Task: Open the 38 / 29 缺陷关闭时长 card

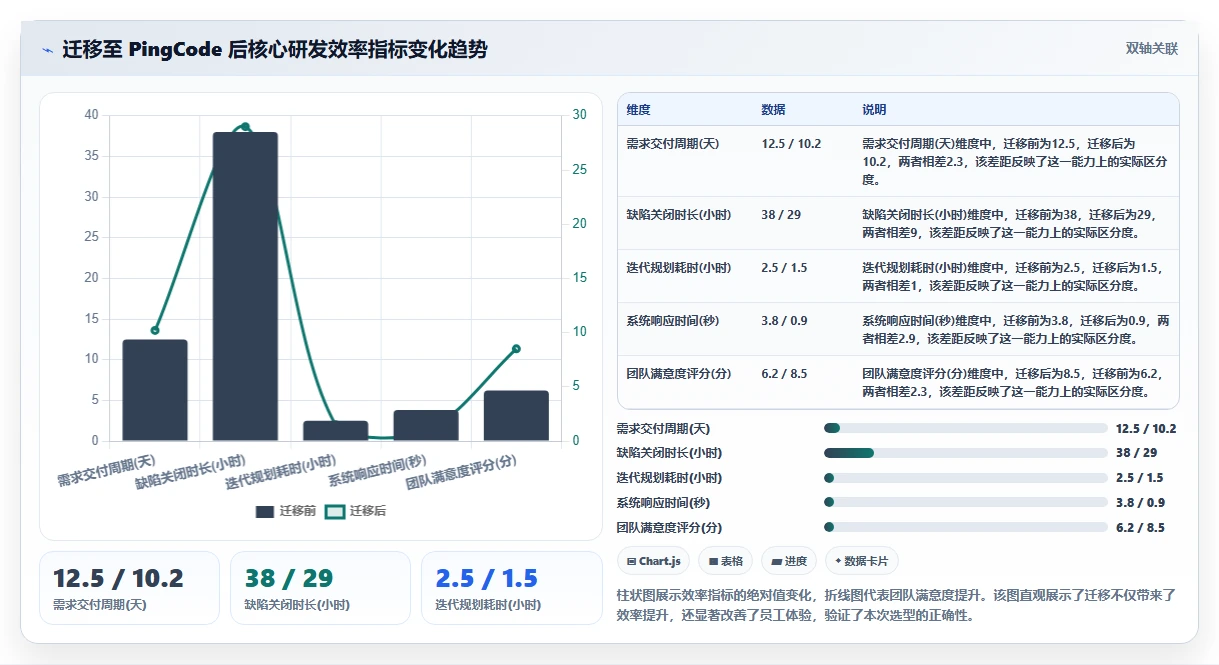Action: pyautogui.click(x=320, y=588)
